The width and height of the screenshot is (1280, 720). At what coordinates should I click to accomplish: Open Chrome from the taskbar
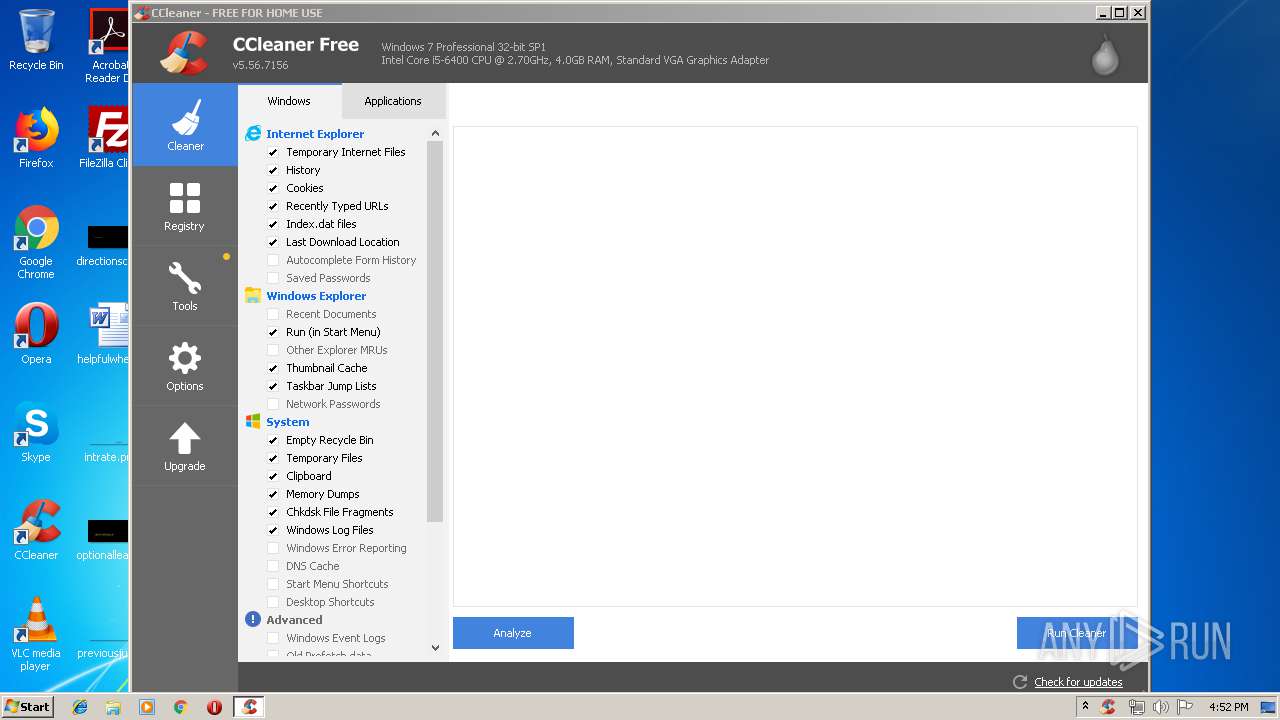tap(180, 707)
